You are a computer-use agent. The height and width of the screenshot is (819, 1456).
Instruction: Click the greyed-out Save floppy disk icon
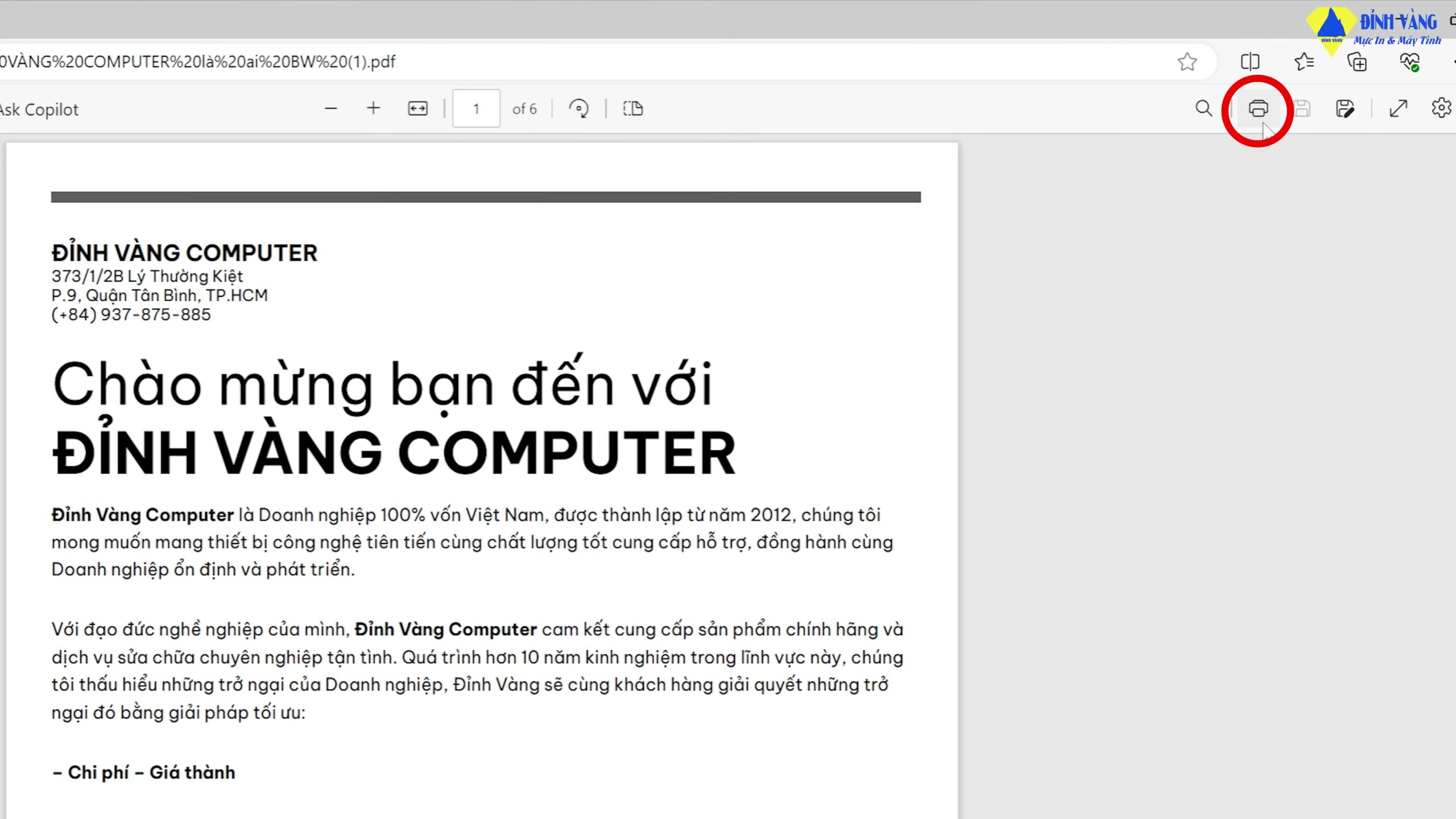click(x=1302, y=108)
